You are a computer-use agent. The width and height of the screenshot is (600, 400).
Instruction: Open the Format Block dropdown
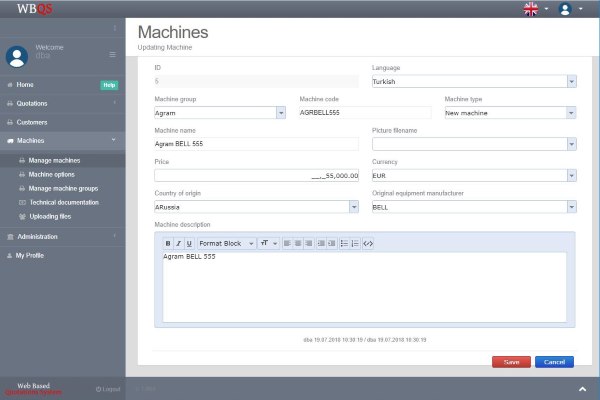click(x=226, y=243)
